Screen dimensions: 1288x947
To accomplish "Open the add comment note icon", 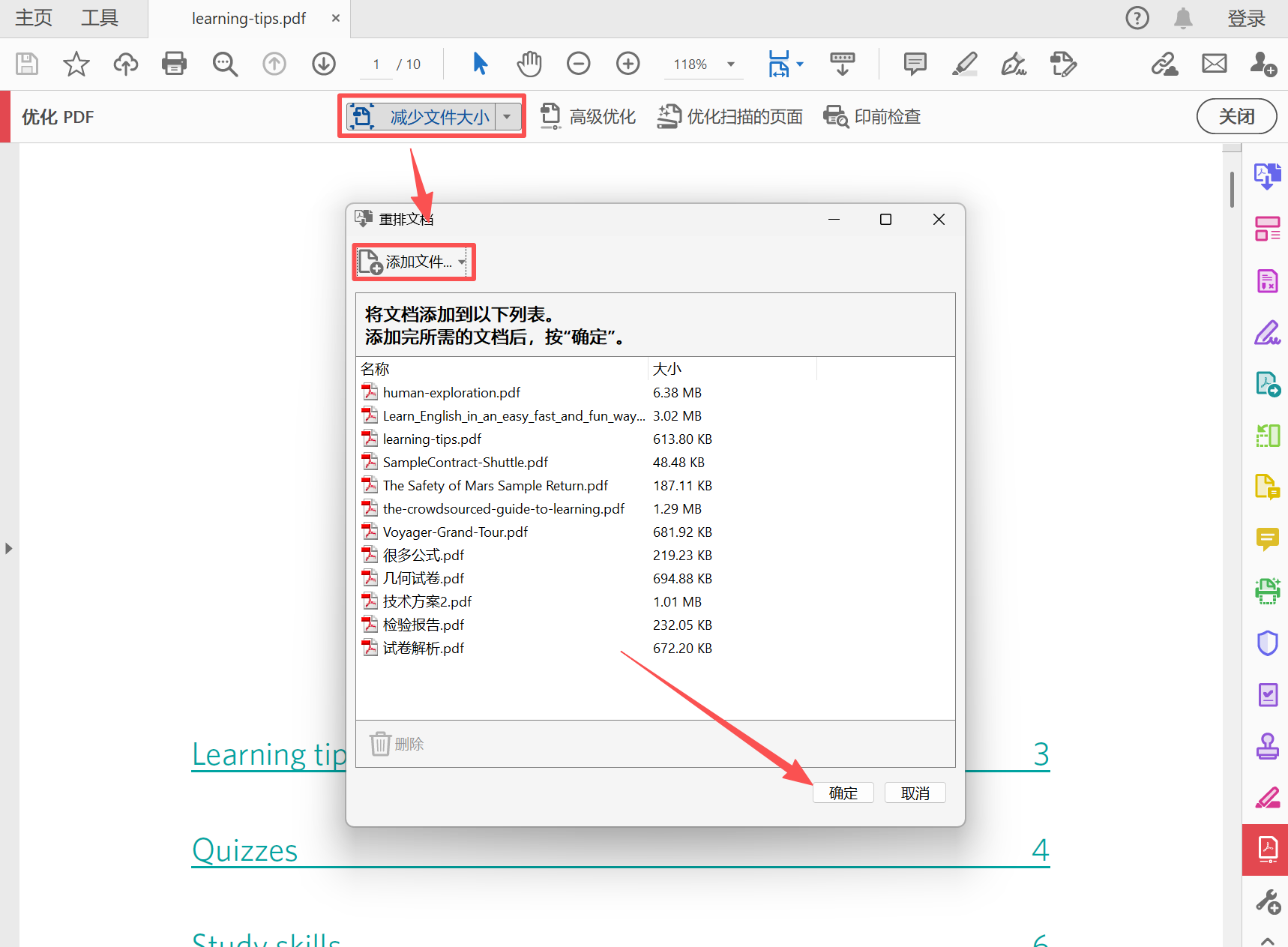I will point(915,64).
